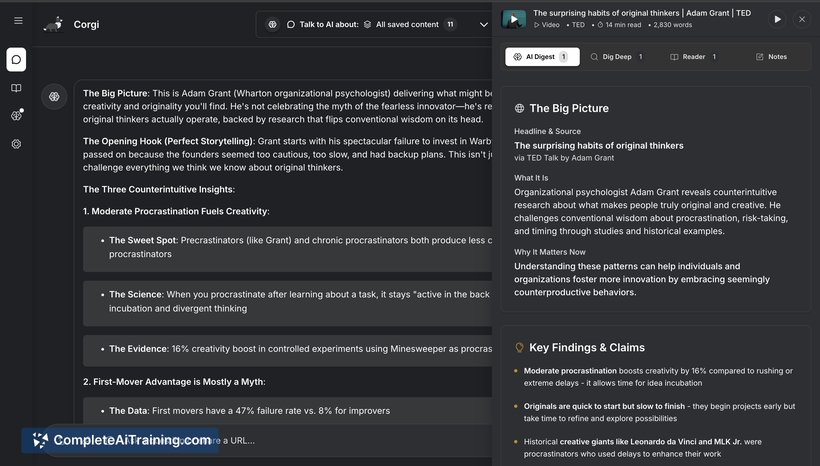This screenshot has width=820, height=466.
Task: Click the Video type label in header
Action: pos(546,25)
